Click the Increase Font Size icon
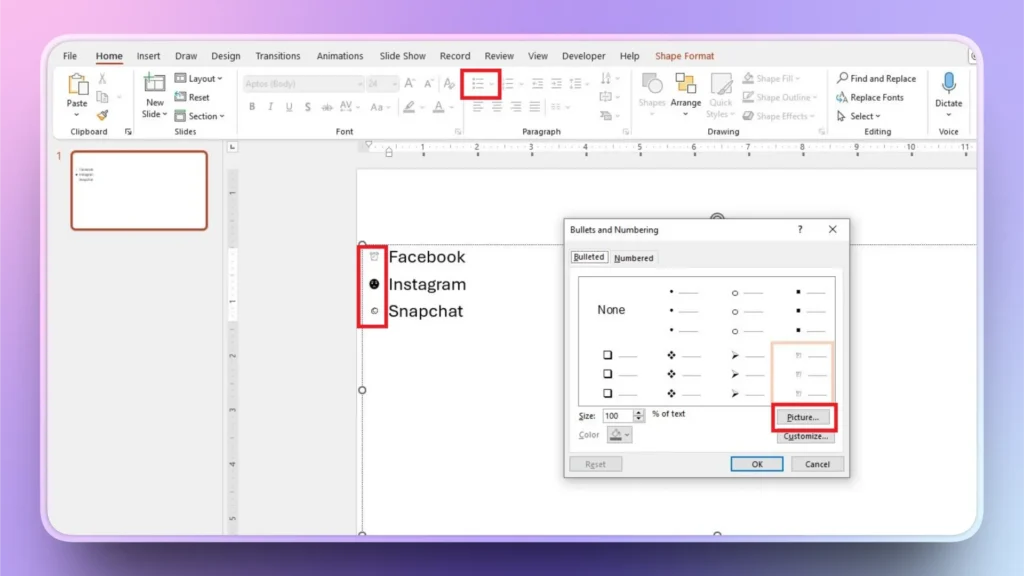 (x=408, y=81)
